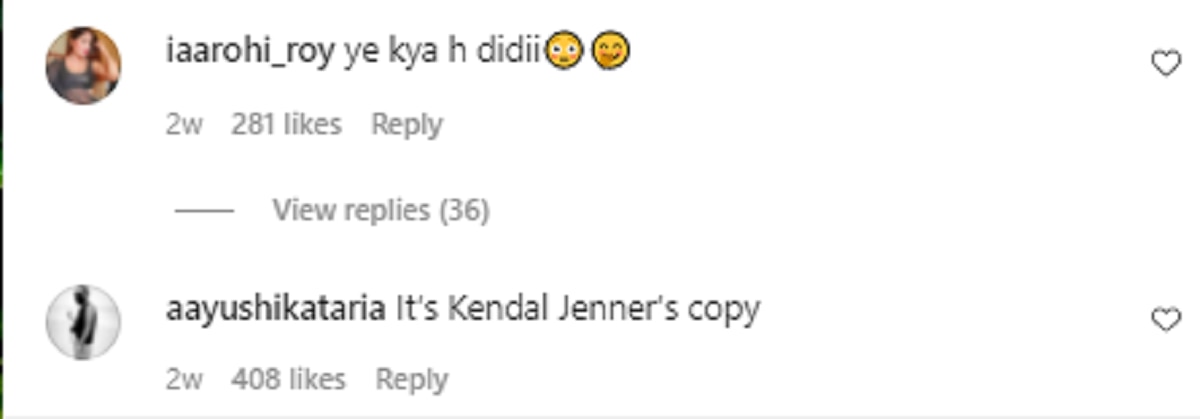Click the flushed face emoji
This screenshot has width=1200, height=419.
point(565,53)
